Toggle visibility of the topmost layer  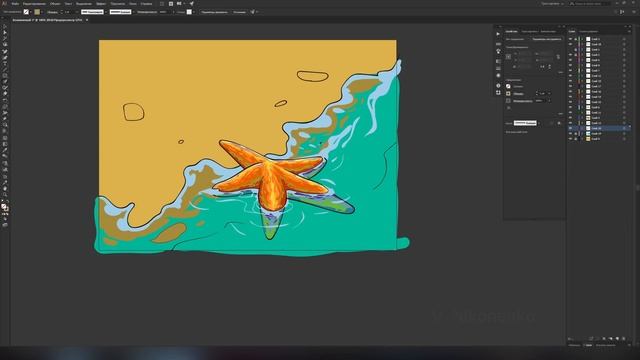click(x=570, y=39)
